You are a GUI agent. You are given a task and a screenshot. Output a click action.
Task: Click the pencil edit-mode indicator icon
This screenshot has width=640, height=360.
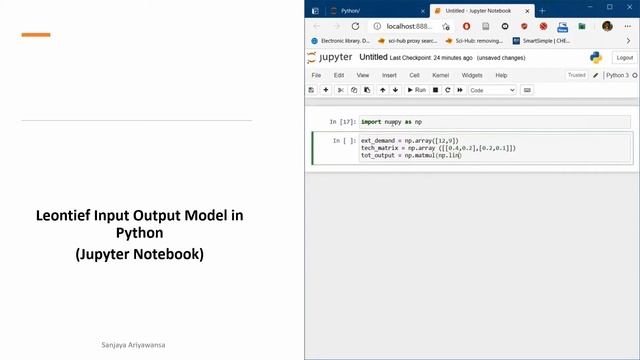coord(596,75)
